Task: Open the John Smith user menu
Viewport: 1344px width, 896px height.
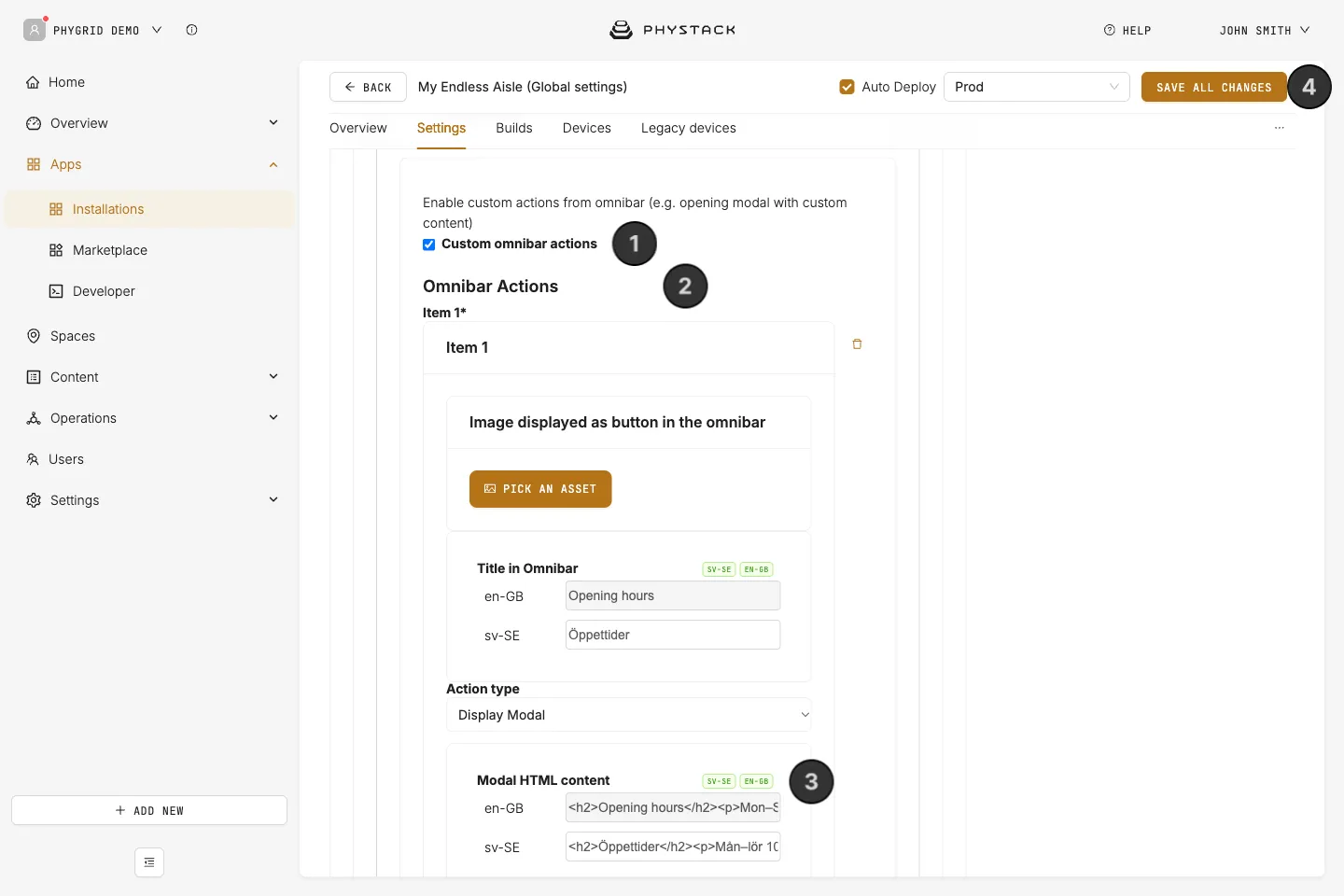Action: coord(1265,30)
